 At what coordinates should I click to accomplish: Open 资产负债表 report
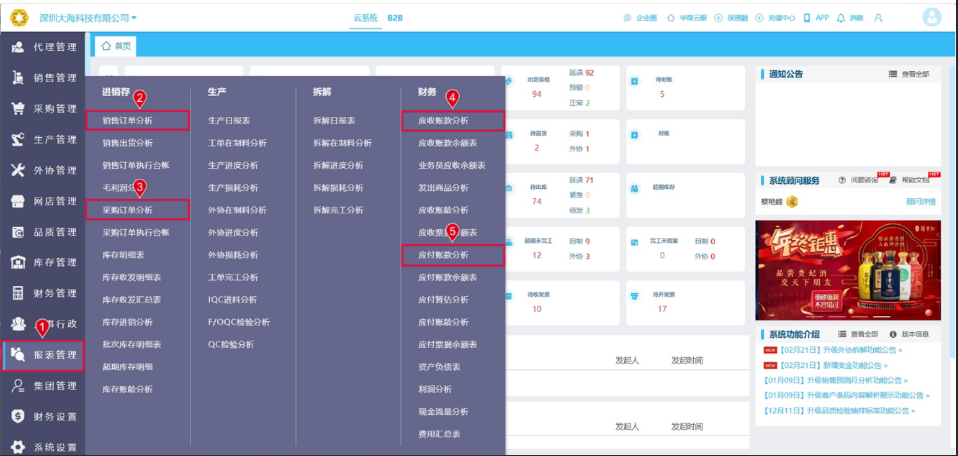coord(439,367)
